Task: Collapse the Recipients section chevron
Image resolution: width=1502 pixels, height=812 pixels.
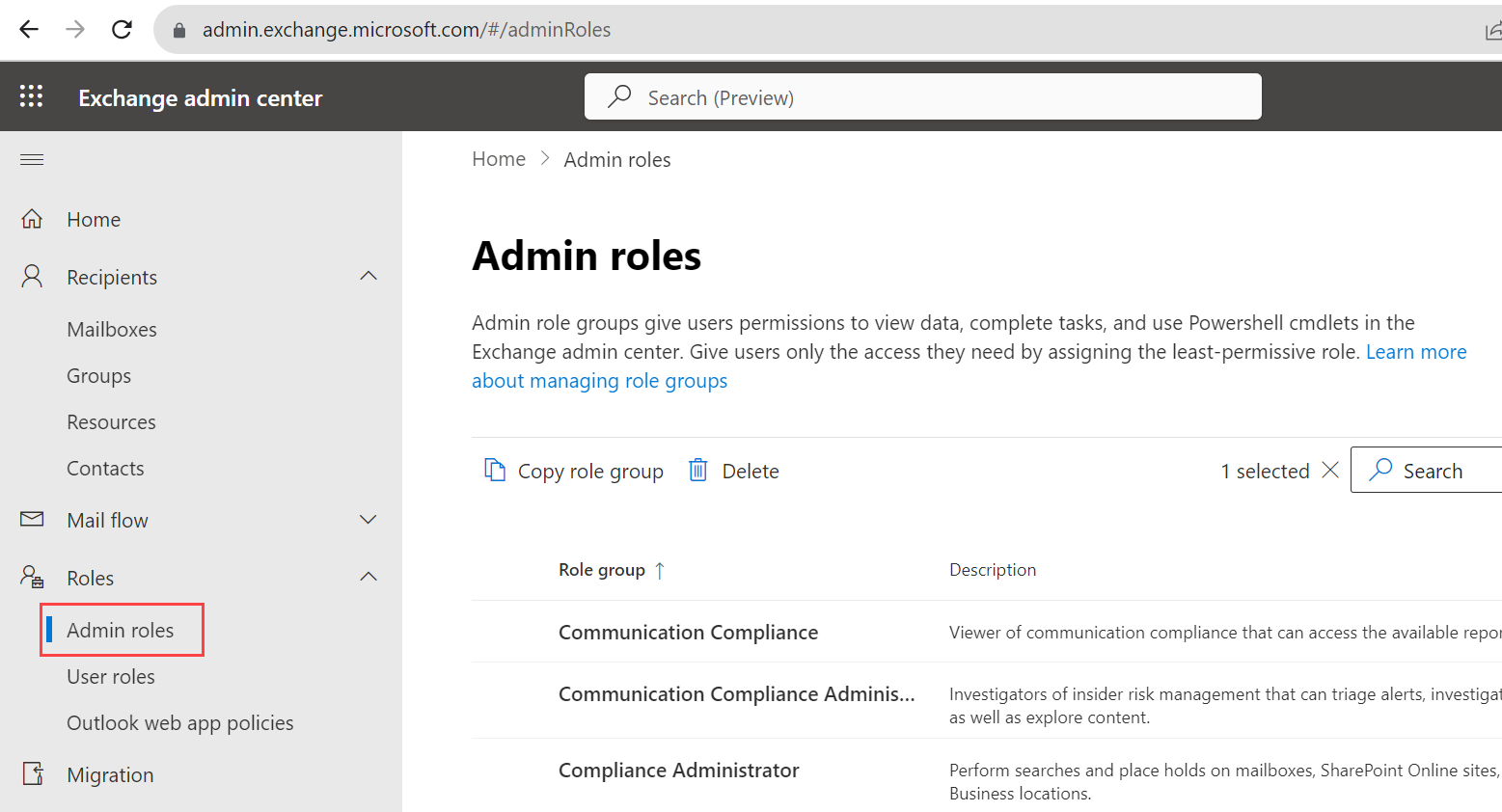Action: 369,276
